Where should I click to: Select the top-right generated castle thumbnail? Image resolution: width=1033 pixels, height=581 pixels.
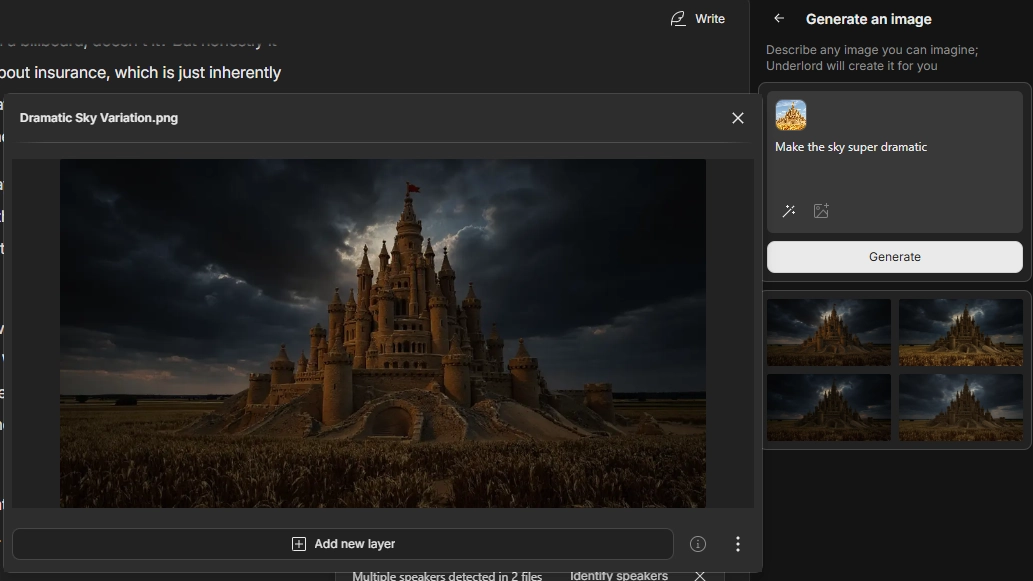[960, 333]
